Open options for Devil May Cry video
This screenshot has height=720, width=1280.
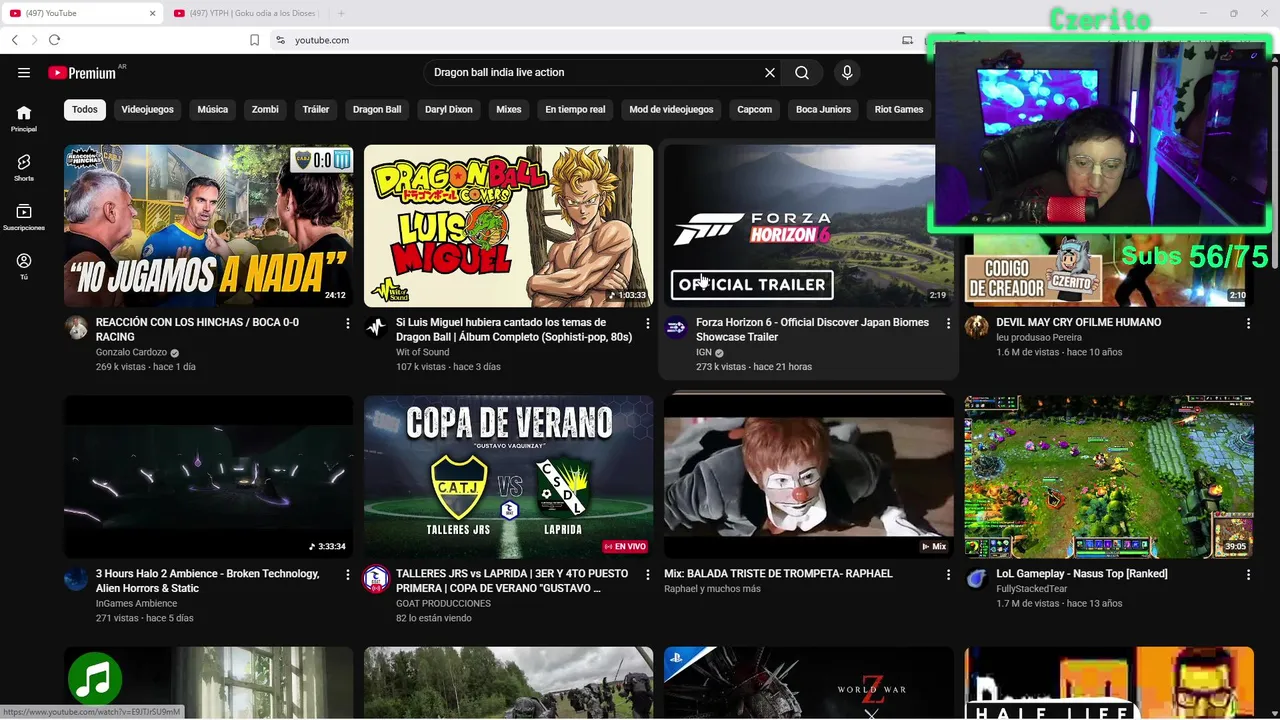[1248, 323]
